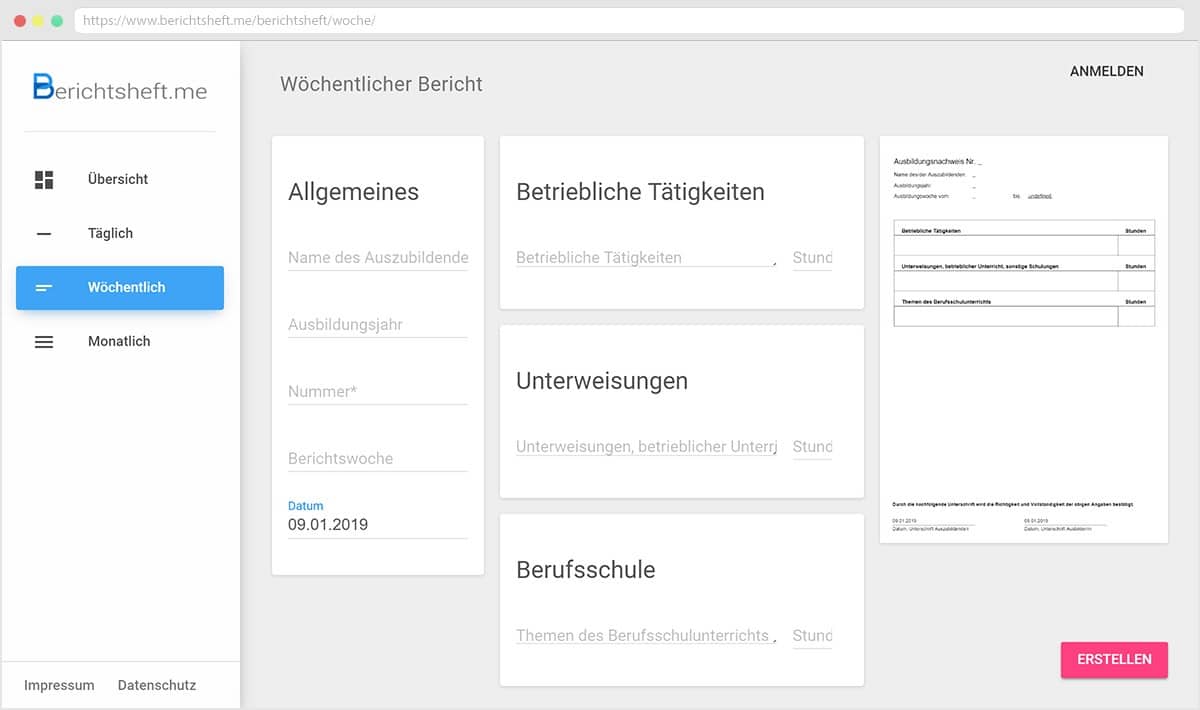Open the Impressum link
The height and width of the screenshot is (710, 1200).
point(59,686)
